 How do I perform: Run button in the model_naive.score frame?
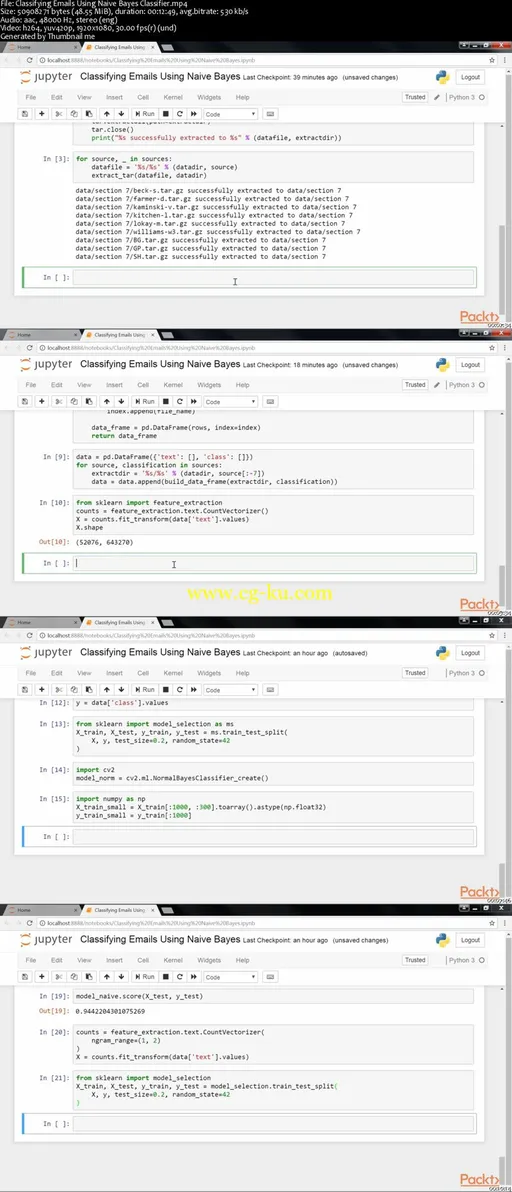(144, 976)
